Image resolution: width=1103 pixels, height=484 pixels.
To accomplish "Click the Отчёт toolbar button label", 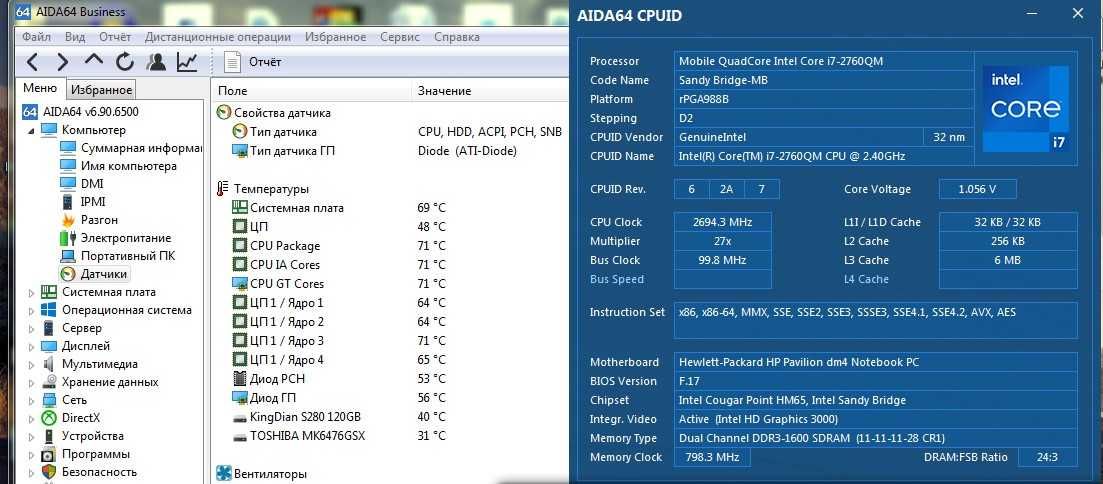I will (x=265, y=62).
